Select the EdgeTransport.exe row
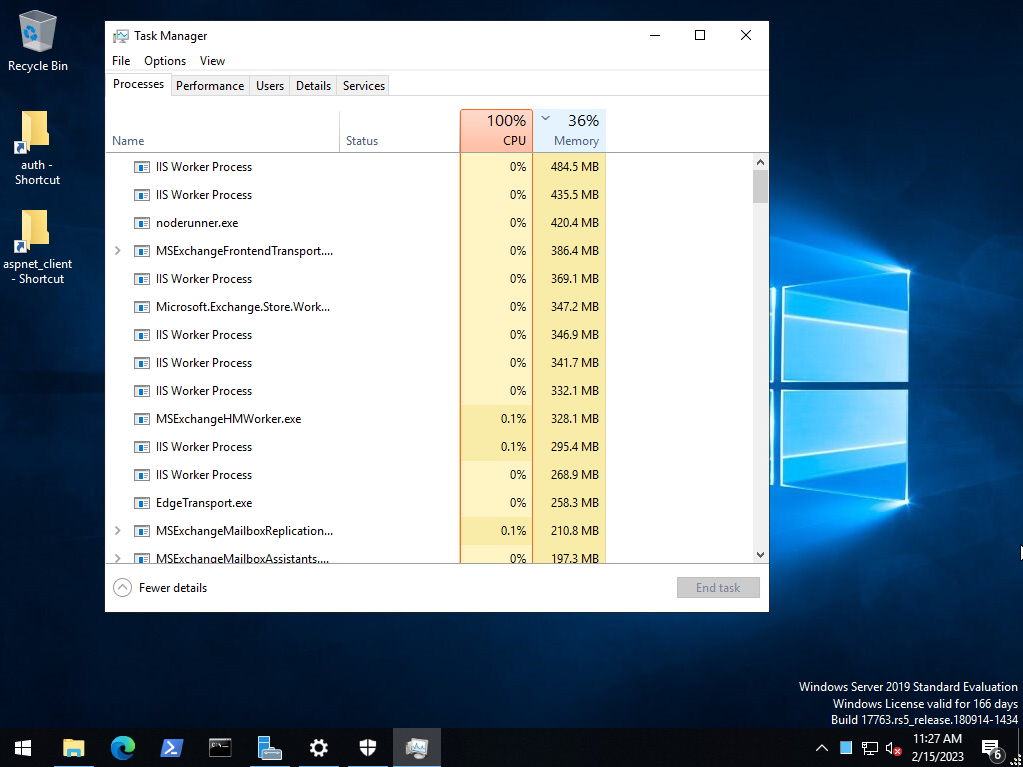This screenshot has height=767, width=1023. pyautogui.click(x=356, y=504)
